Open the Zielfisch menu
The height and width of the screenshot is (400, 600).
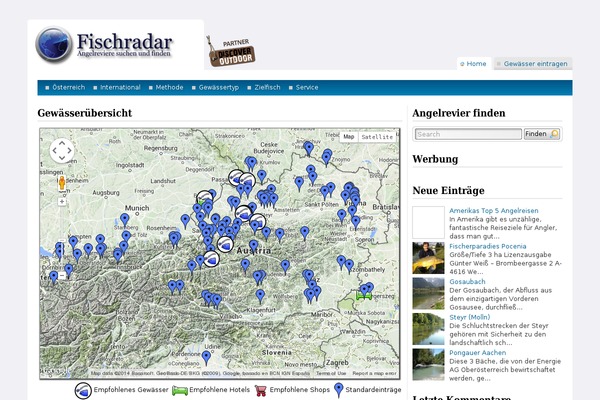point(267,87)
